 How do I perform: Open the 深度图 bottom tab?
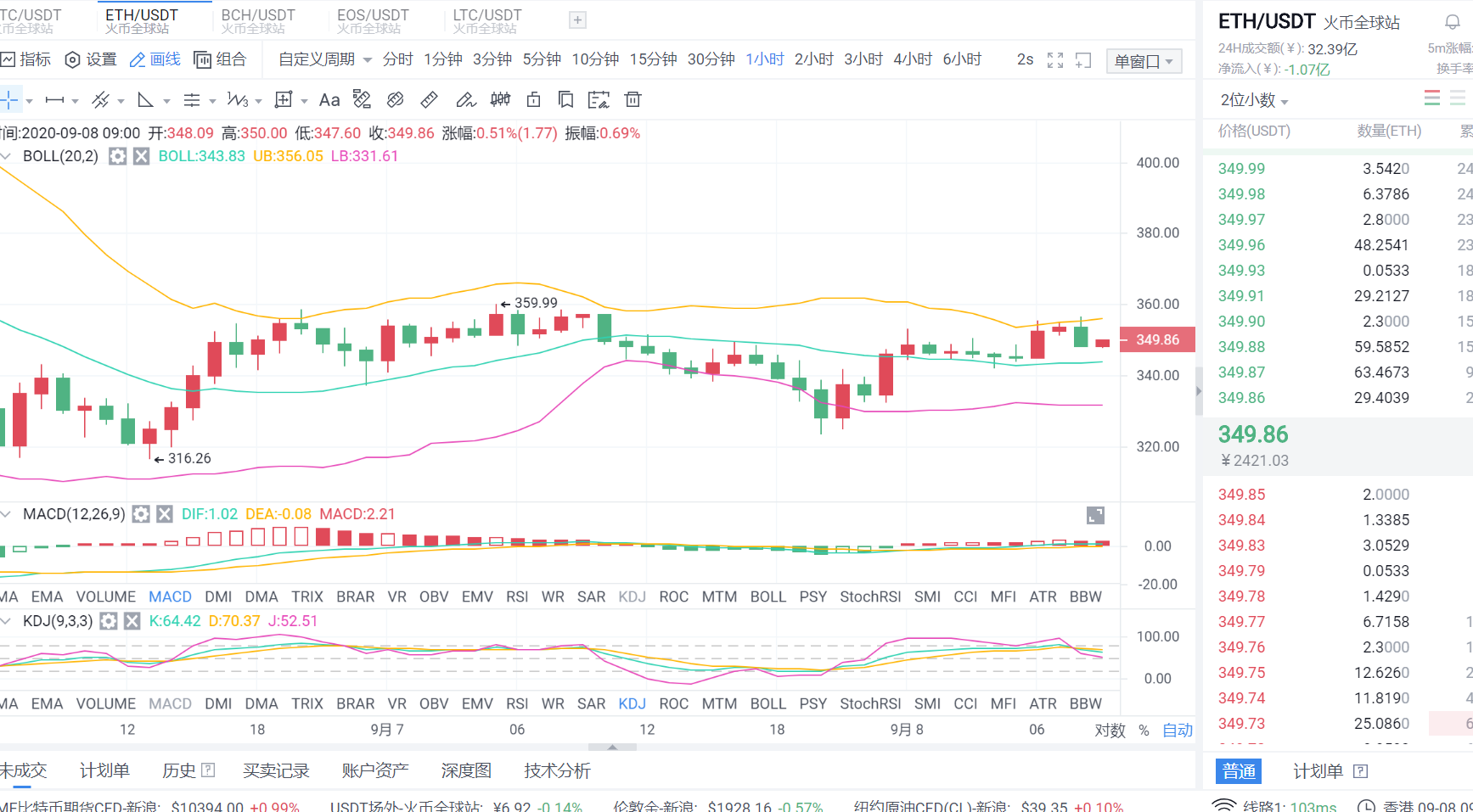466,770
